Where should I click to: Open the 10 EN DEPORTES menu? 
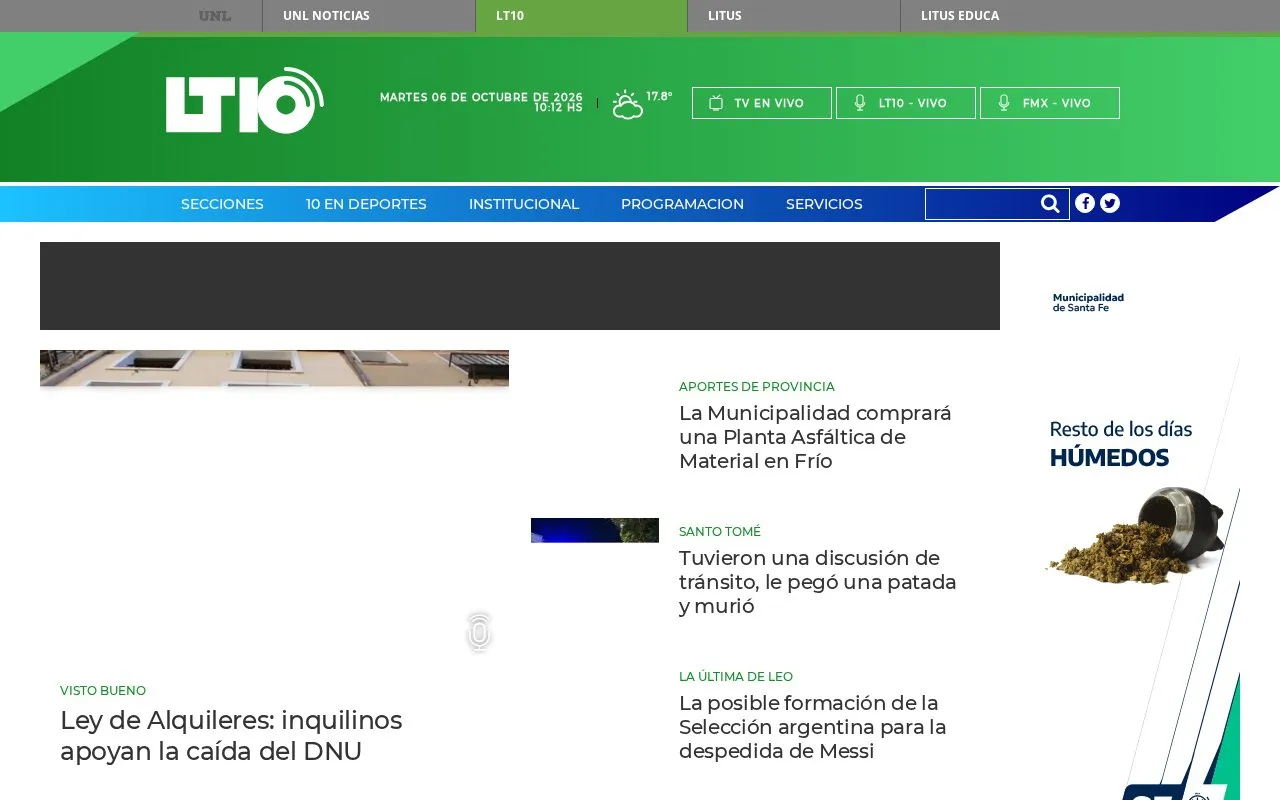366,204
